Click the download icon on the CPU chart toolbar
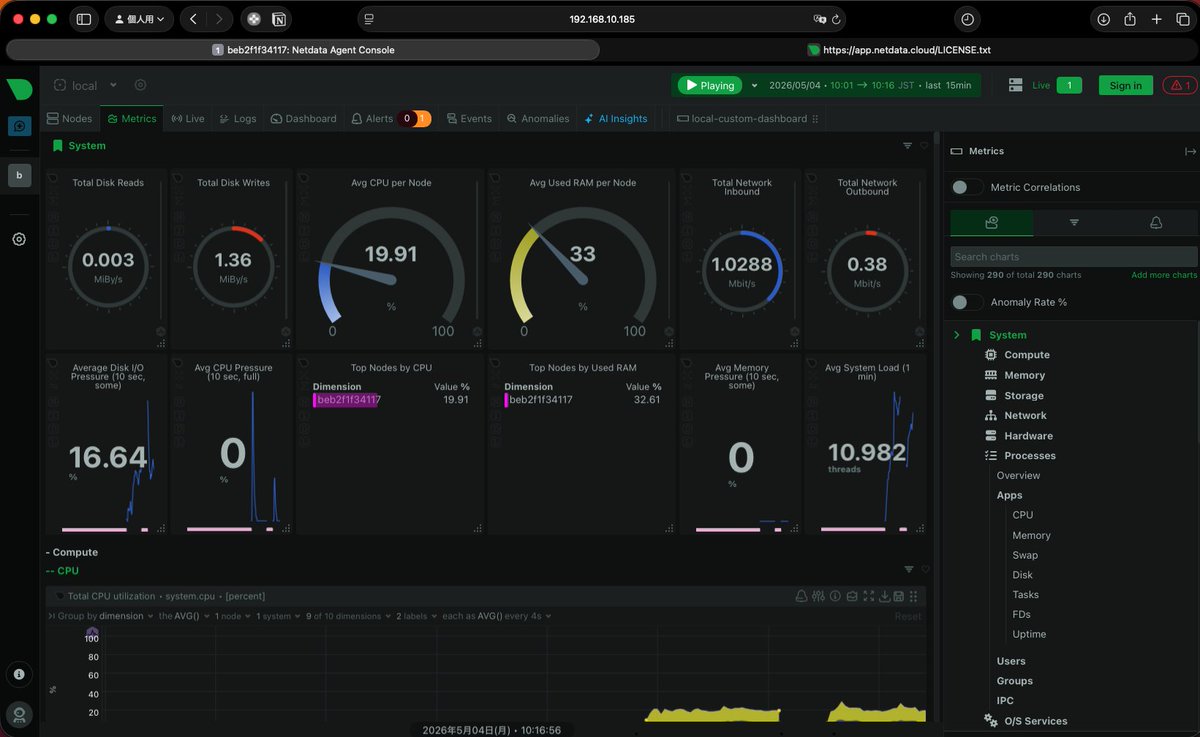The width and height of the screenshot is (1200, 737). click(x=884, y=596)
